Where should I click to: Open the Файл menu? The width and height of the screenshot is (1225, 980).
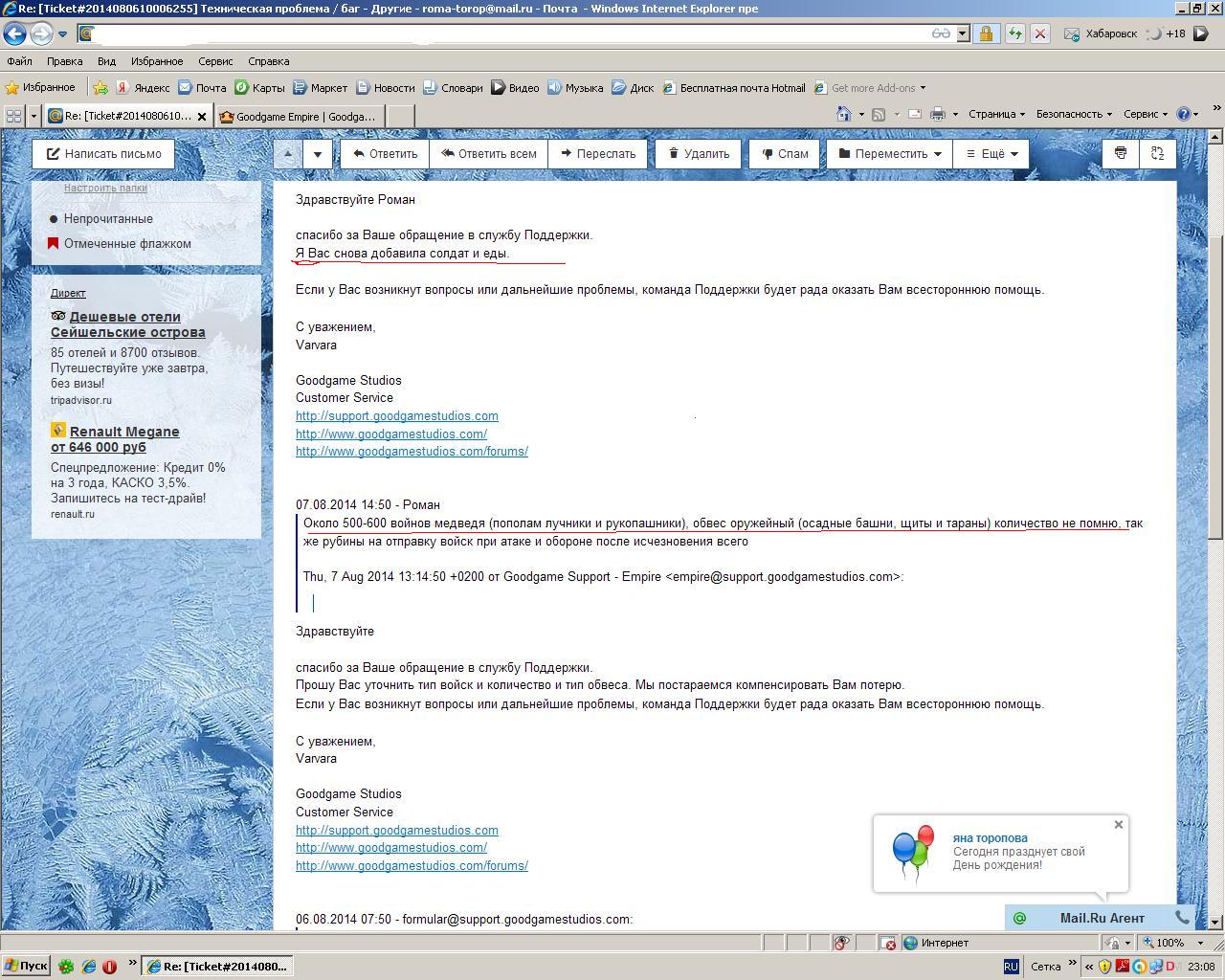(19, 61)
